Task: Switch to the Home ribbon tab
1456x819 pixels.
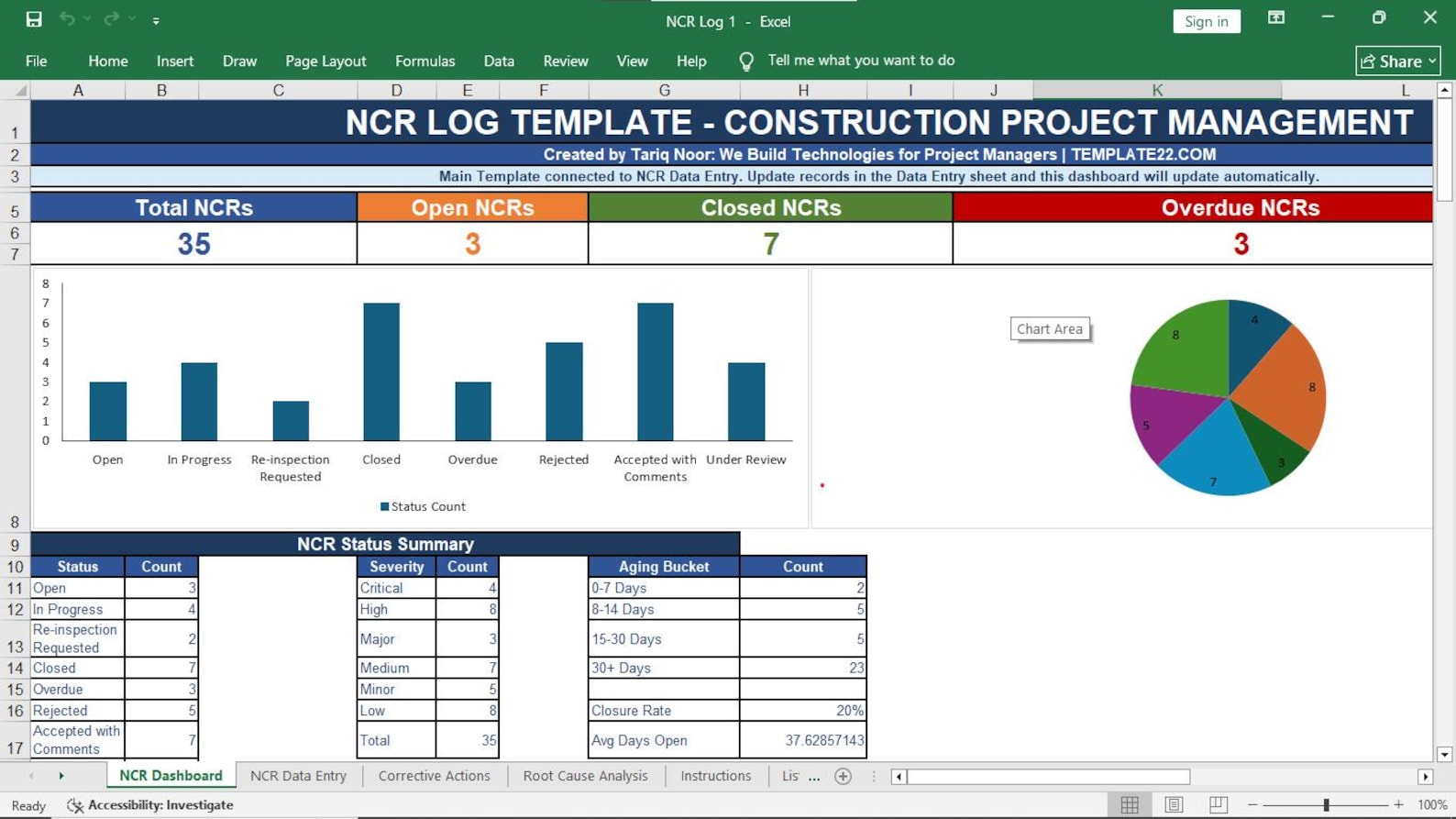Action: pyautogui.click(x=108, y=61)
